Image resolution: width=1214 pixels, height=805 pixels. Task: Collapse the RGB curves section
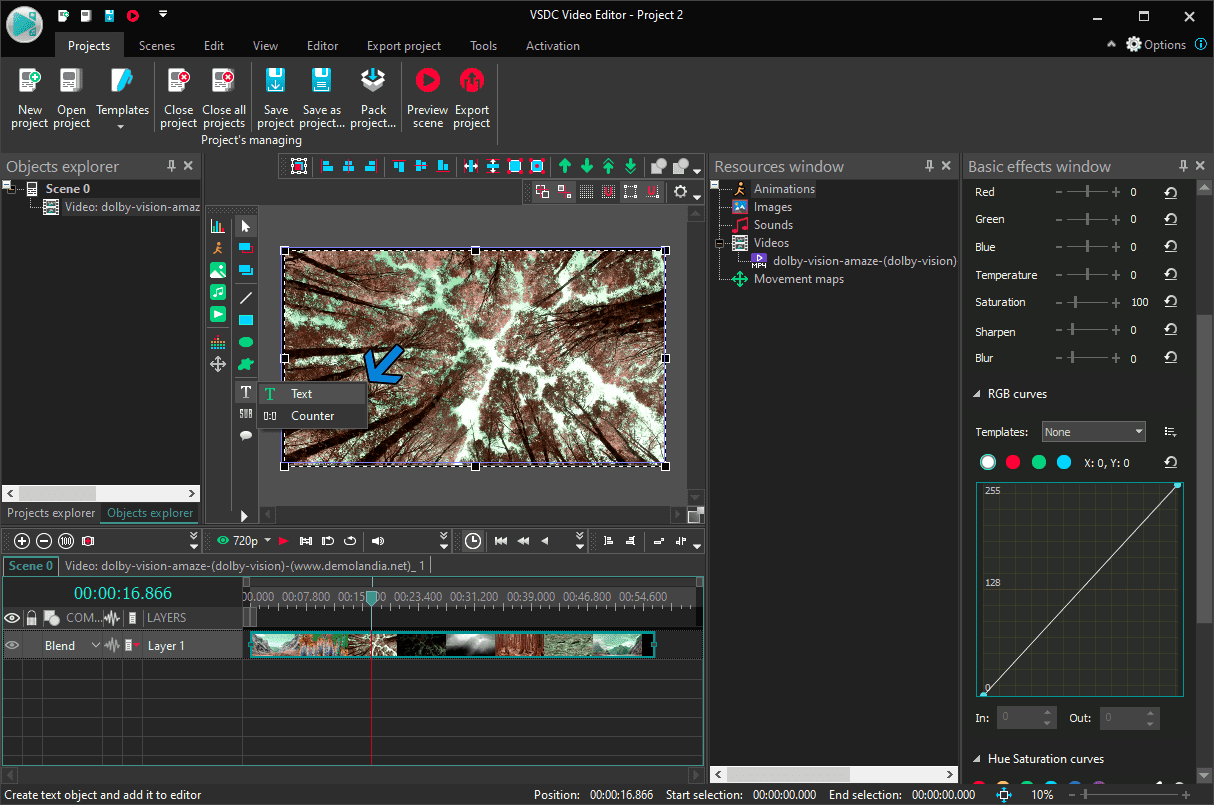(x=977, y=394)
